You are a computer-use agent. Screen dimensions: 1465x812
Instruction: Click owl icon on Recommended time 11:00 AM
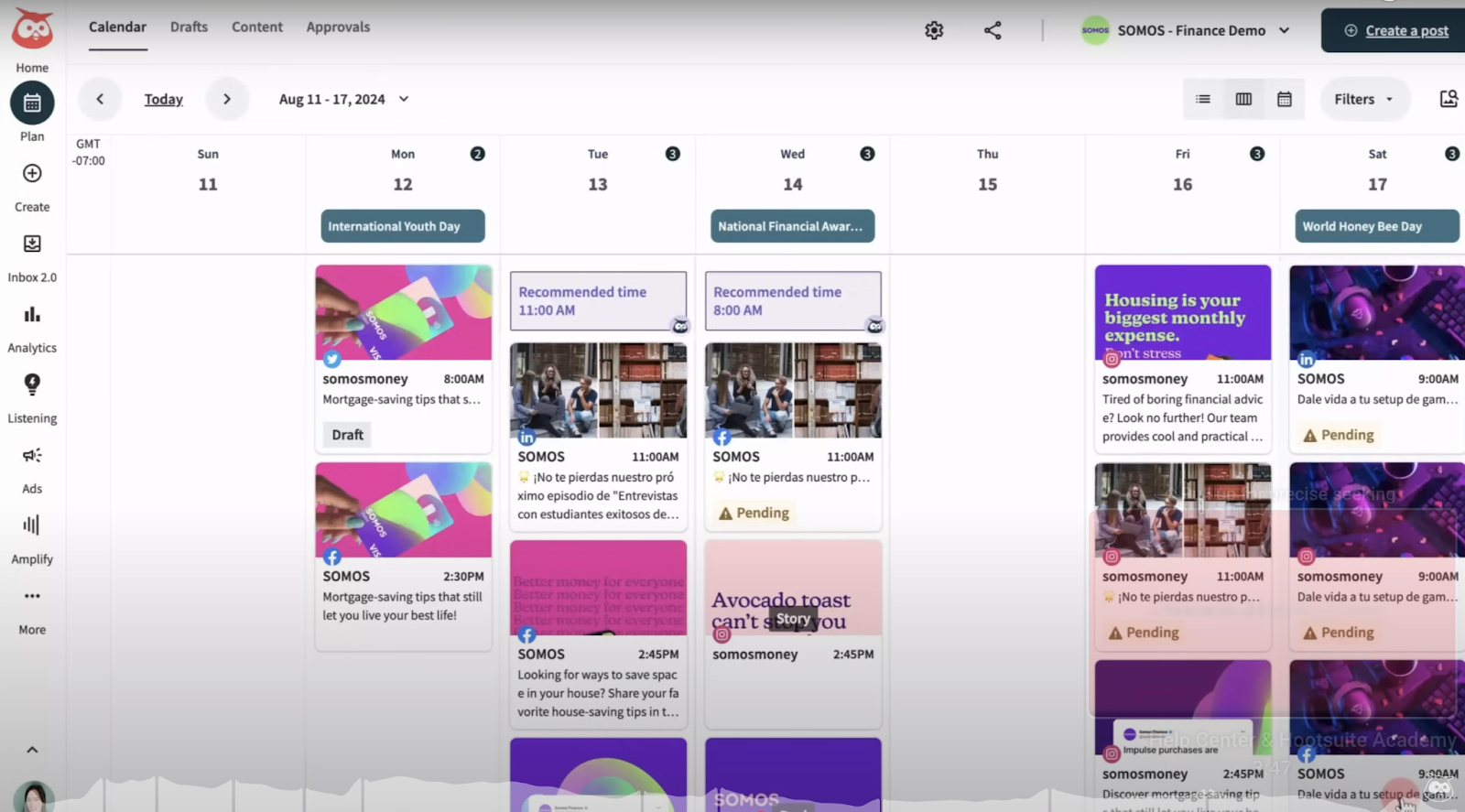(680, 326)
